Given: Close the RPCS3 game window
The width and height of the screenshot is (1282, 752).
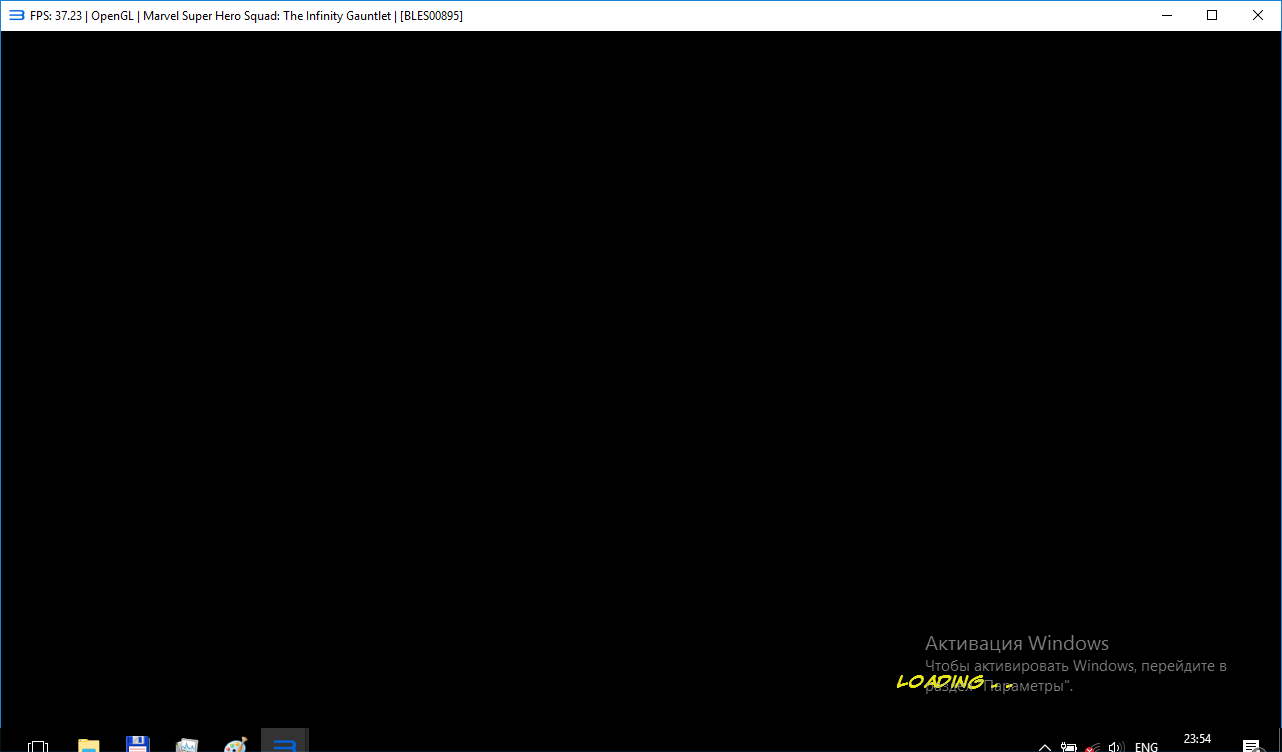Looking at the screenshot, I should [1258, 15].
